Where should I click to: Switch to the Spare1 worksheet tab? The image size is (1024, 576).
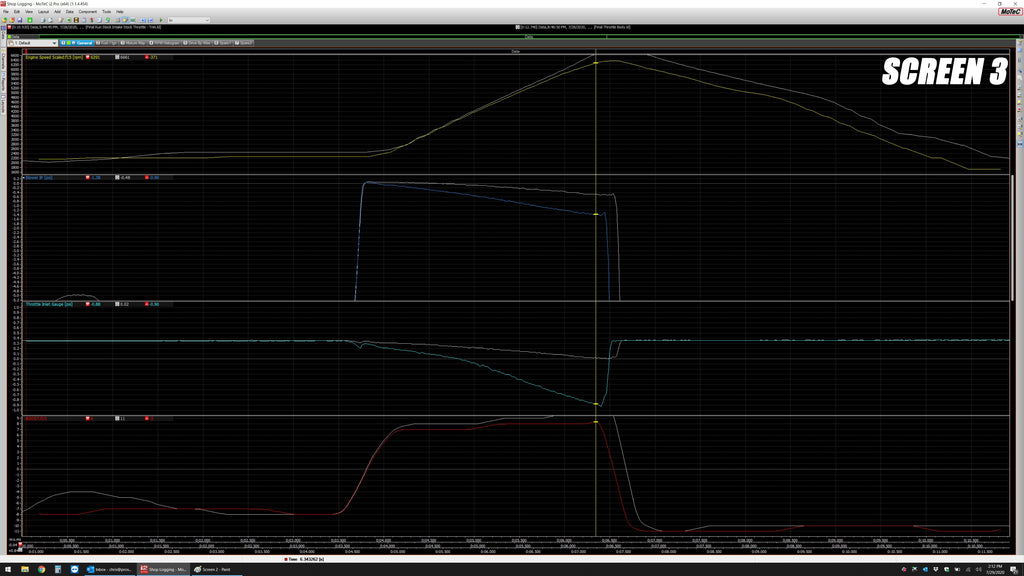pyautogui.click(x=223, y=43)
